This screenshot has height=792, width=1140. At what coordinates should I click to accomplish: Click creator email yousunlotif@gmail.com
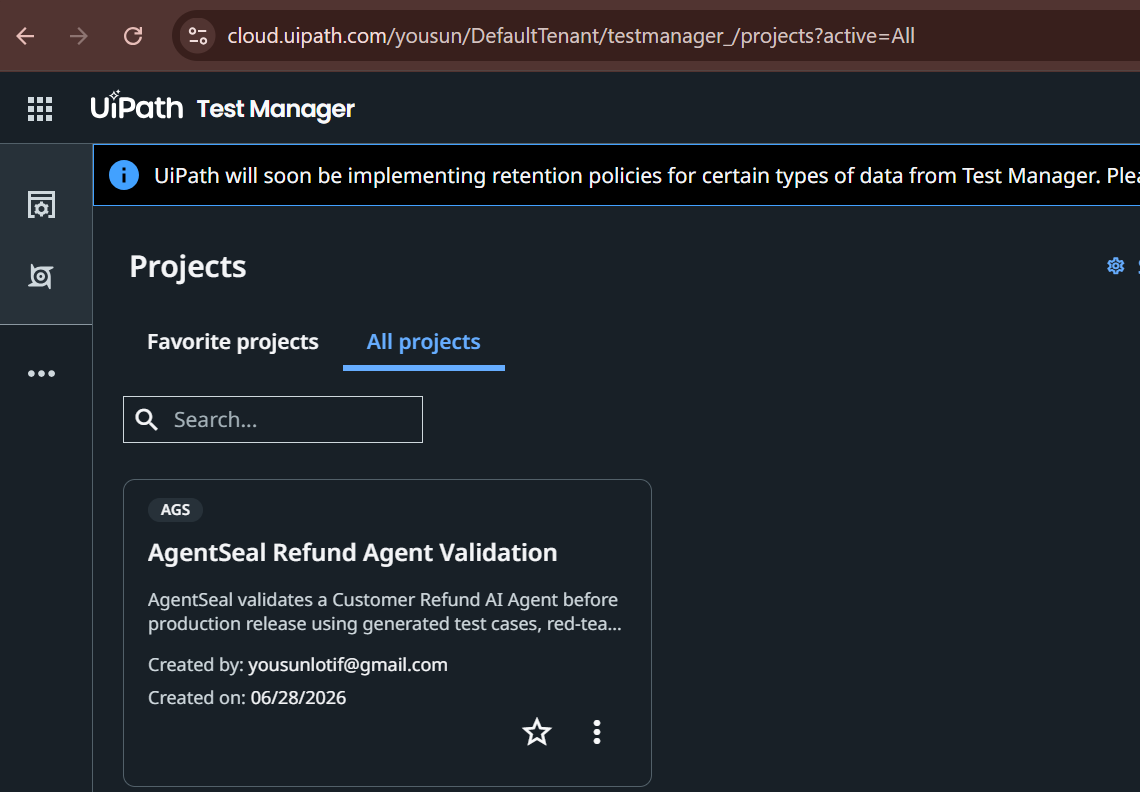pos(348,665)
